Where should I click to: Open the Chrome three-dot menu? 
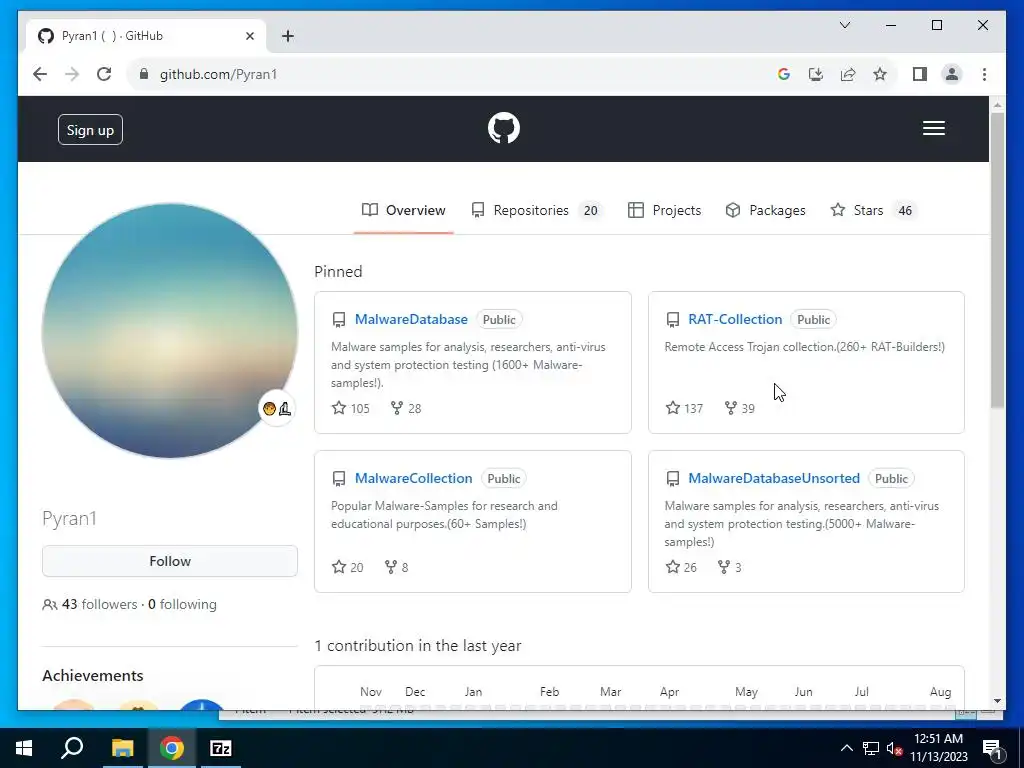(x=984, y=74)
